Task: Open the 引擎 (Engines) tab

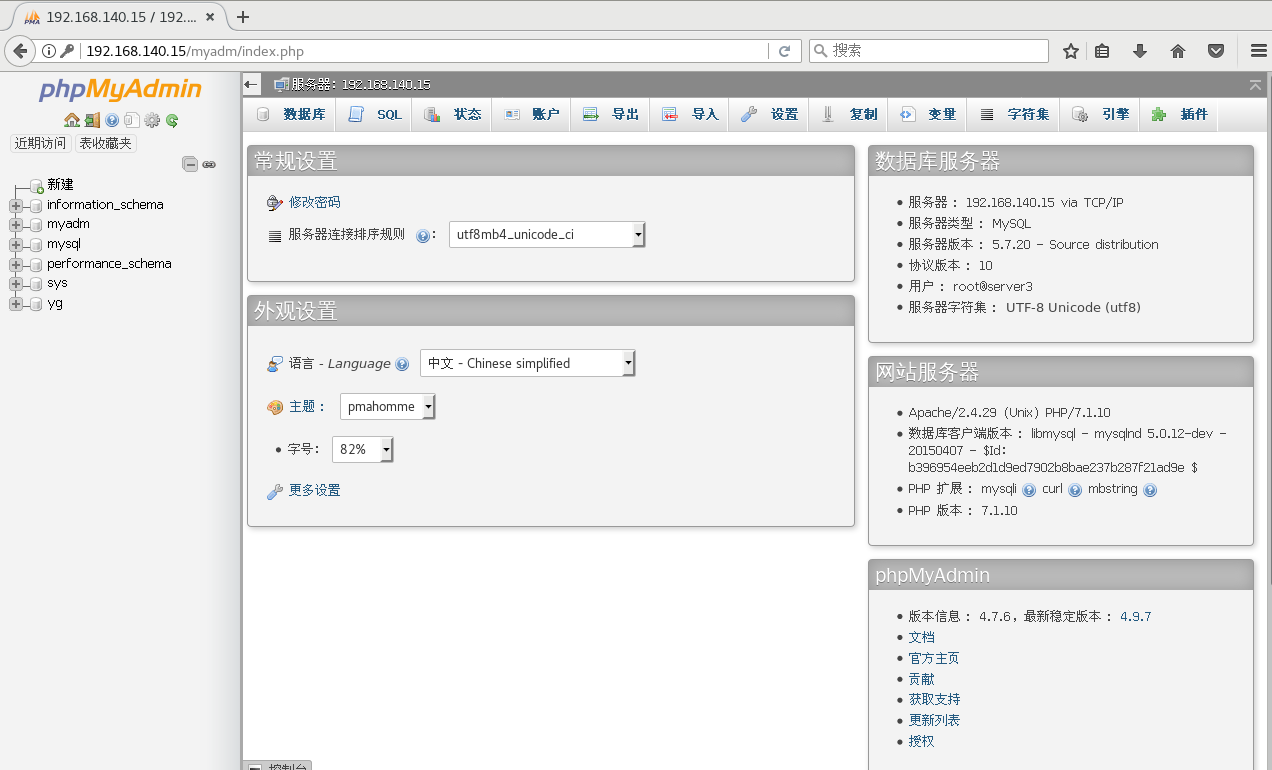Action: click(x=1101, y=114)
